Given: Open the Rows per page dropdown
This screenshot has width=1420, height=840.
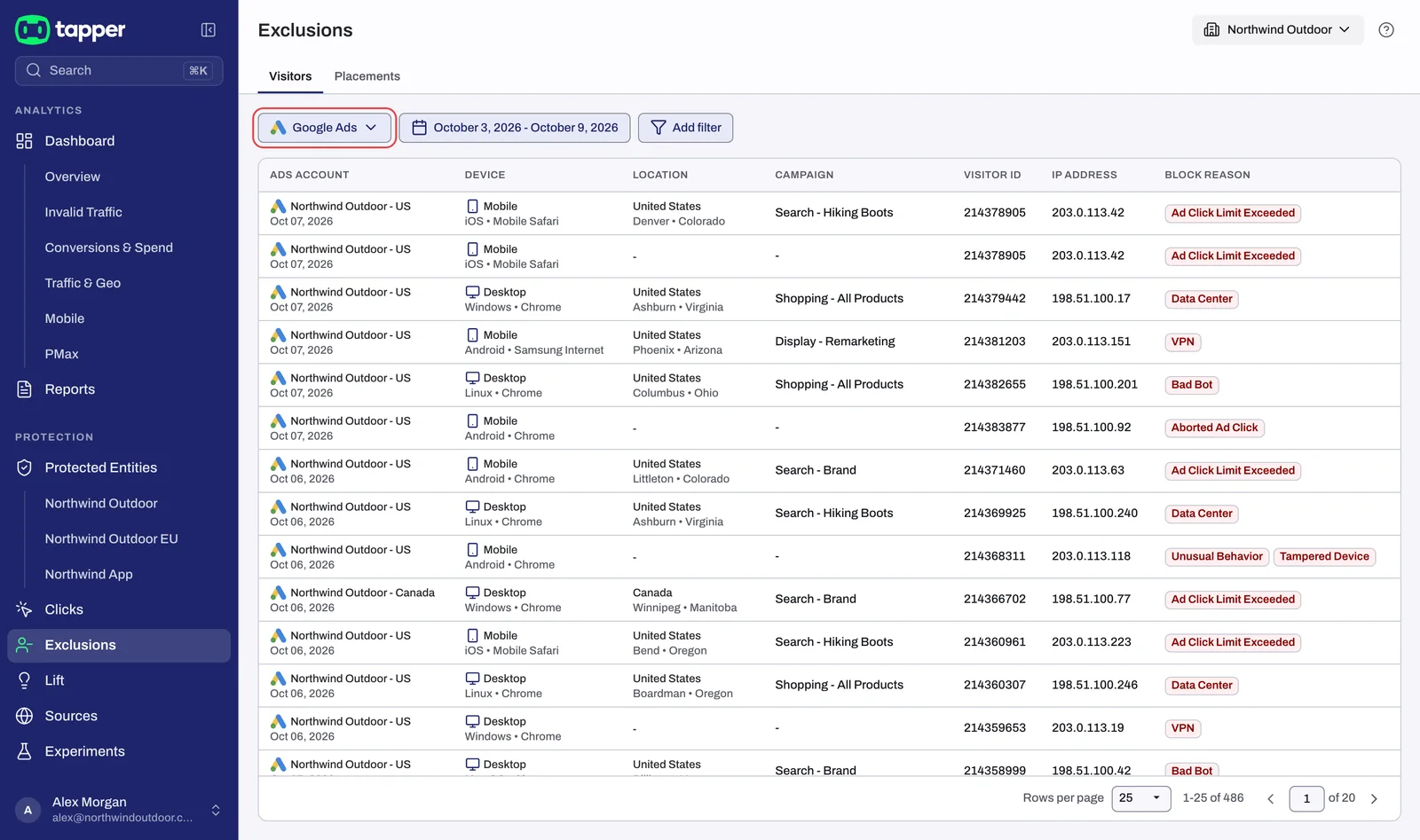Looking at the screenshot, I should pyautogui.click(x=1141, y=798).
